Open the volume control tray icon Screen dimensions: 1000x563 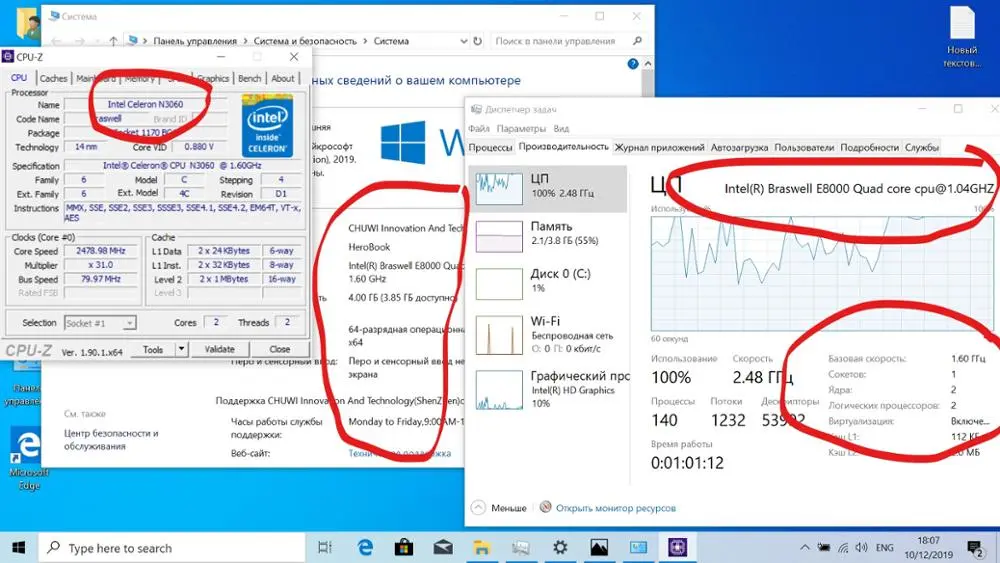click(x=862, y=547)
